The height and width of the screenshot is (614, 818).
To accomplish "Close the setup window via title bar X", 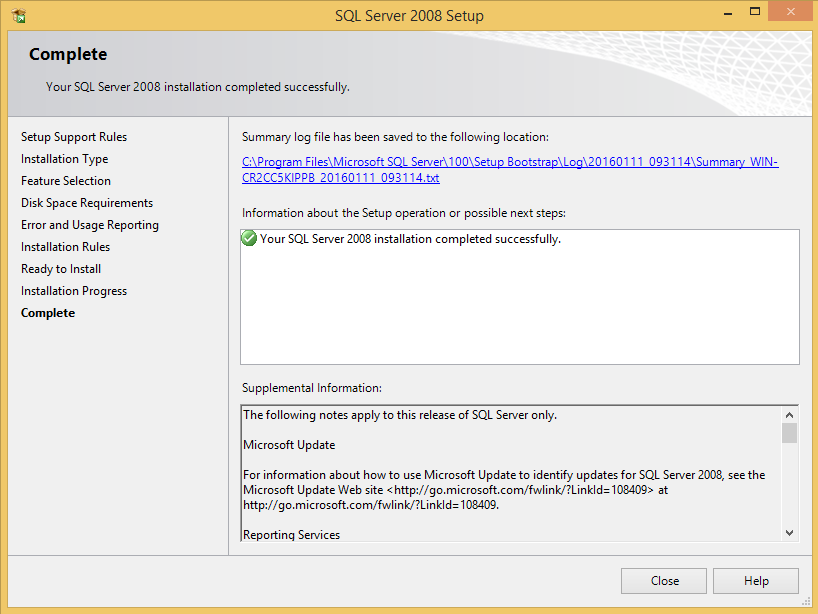I will (x=790, y=11).
